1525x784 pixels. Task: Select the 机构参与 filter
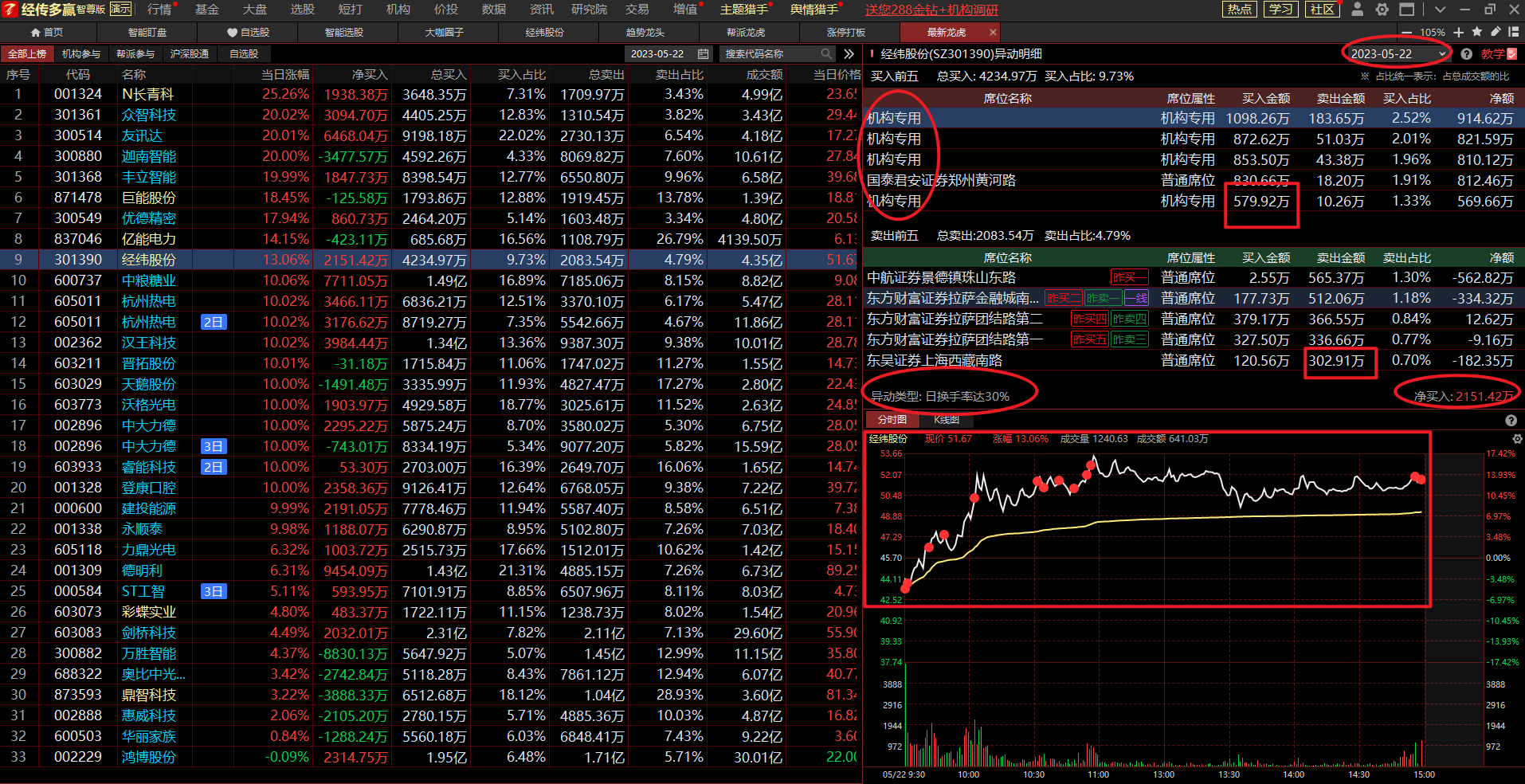(x=81, y=54)
